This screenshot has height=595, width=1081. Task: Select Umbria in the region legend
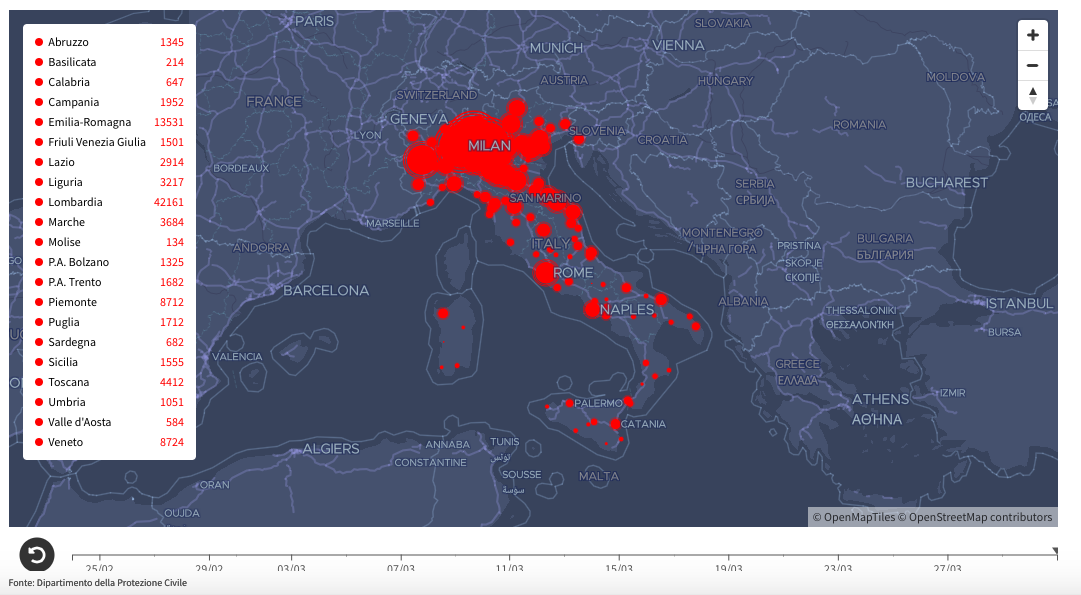click(x=109, y=402)
